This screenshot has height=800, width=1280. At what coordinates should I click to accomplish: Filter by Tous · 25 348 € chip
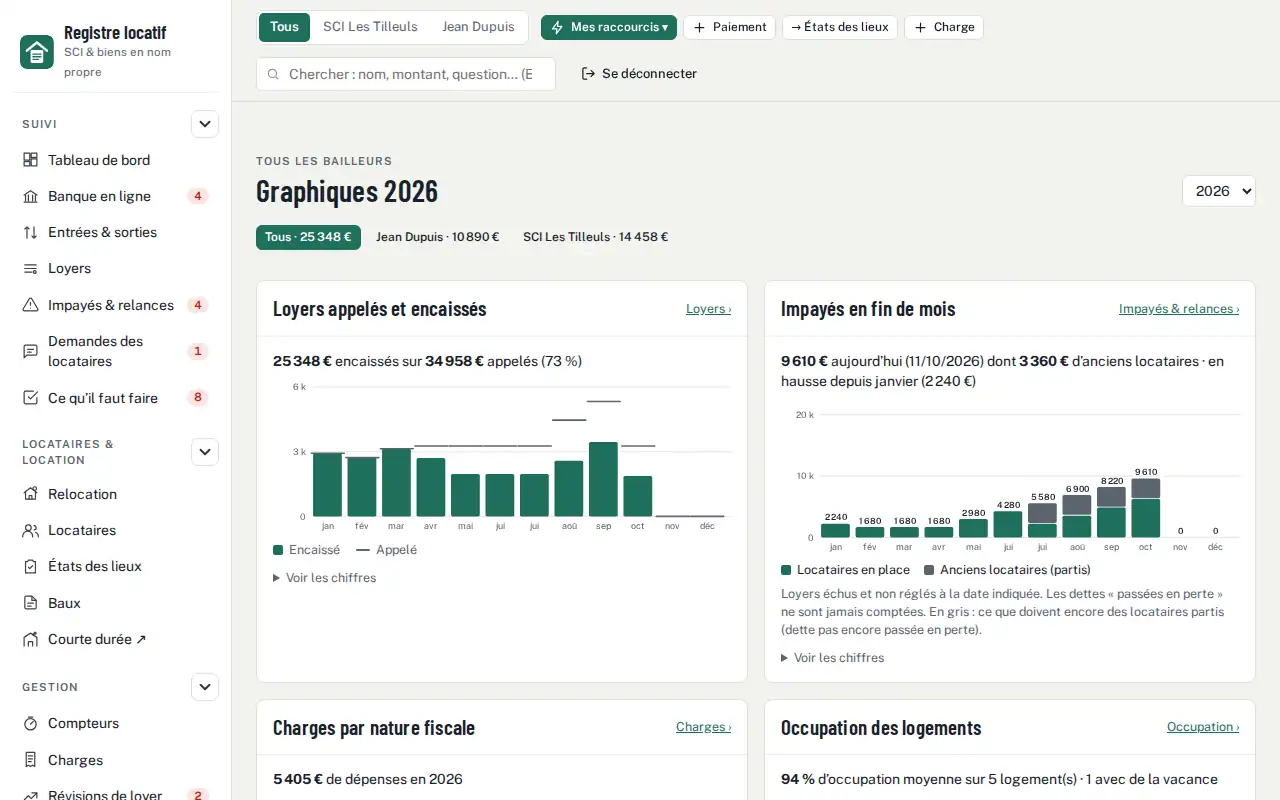(x=308, y=237)
